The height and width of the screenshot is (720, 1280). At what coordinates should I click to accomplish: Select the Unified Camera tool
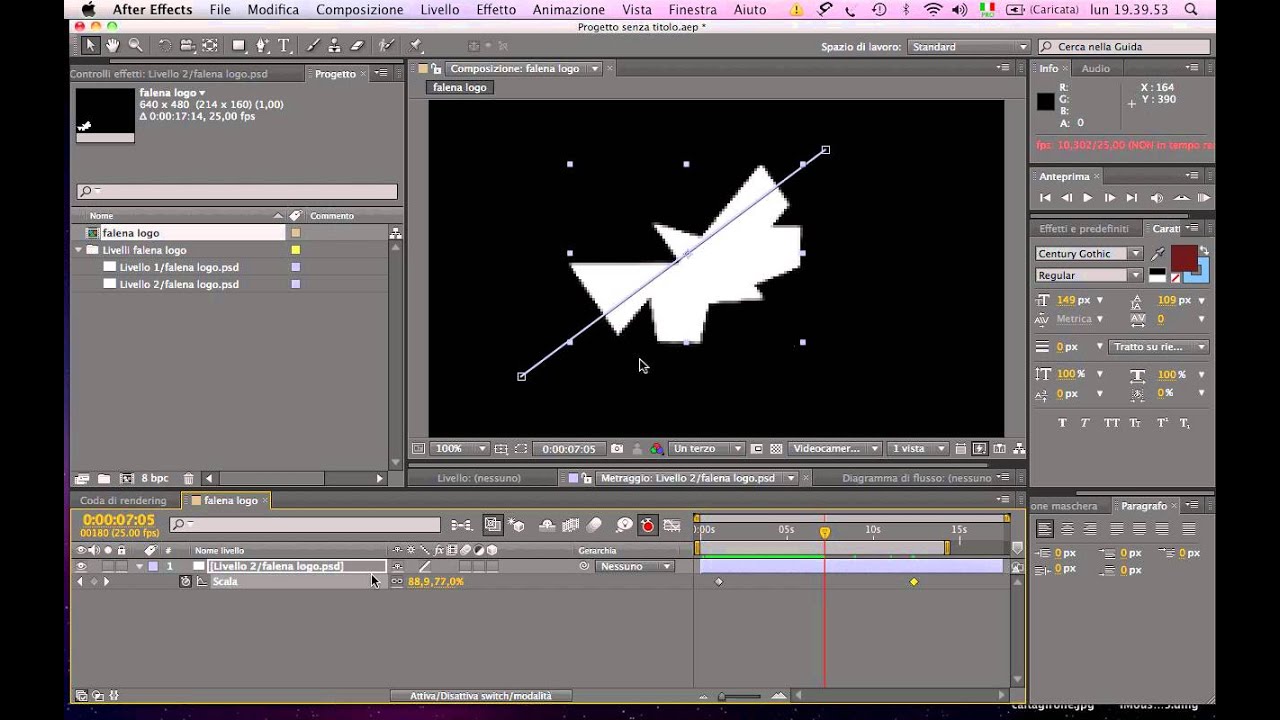(x=187, y=46)
